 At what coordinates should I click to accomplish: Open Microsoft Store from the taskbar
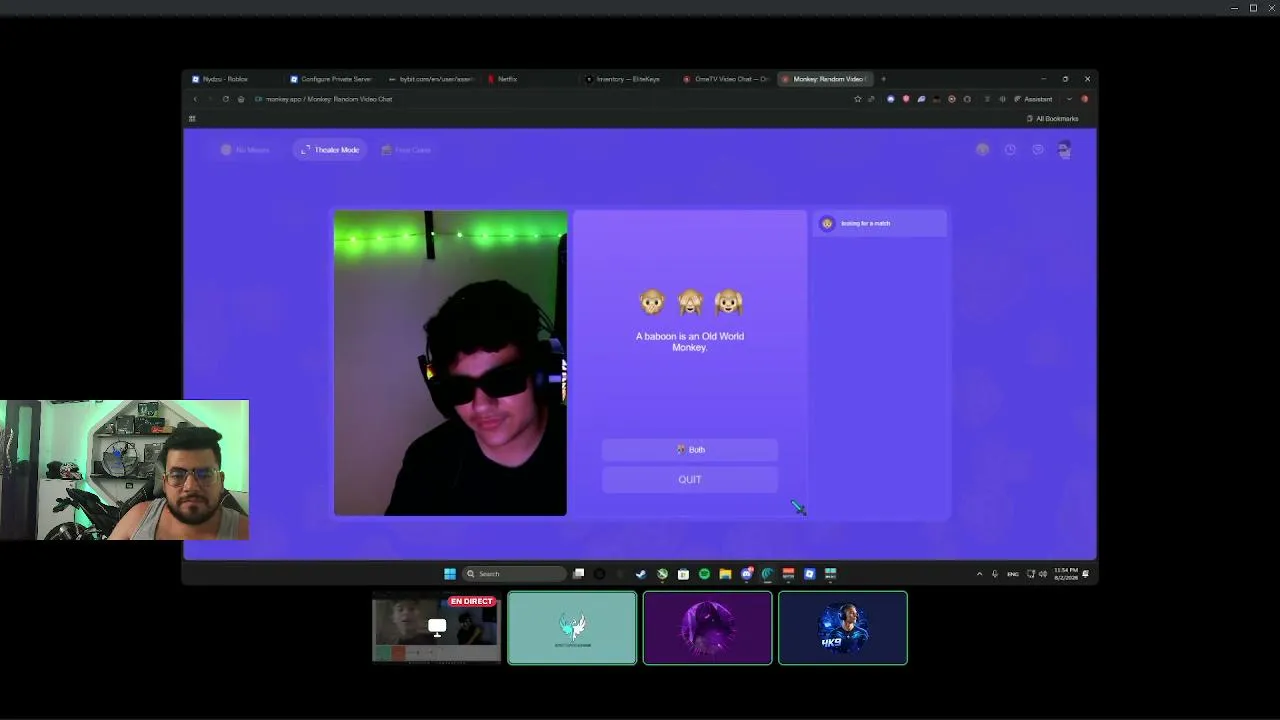click(x=683, y=574)
